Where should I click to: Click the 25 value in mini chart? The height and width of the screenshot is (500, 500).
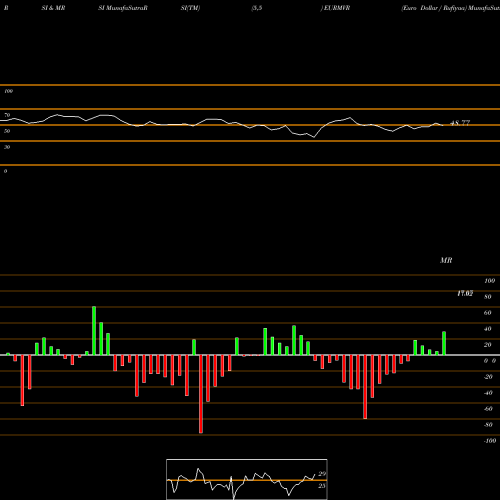pyautogui.click(x=322, y=486)
